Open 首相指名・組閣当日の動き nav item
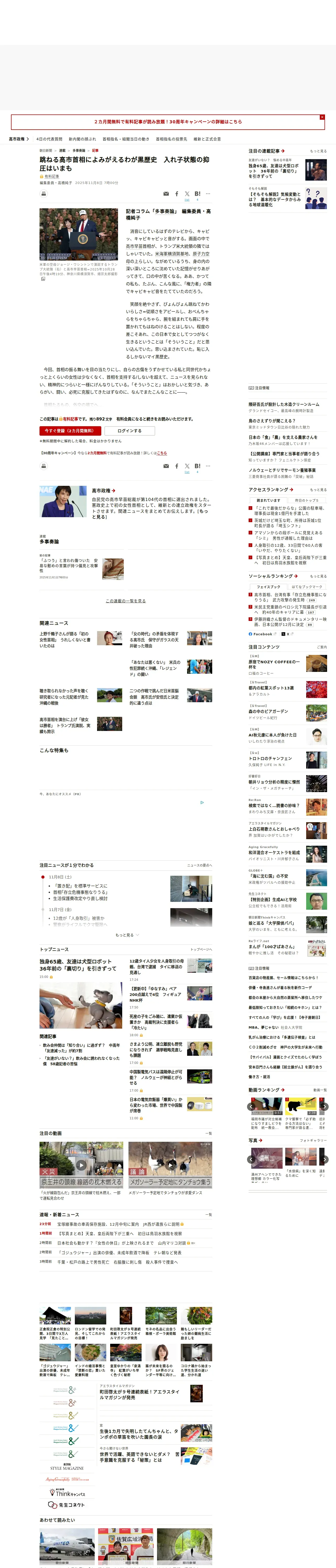This screenshot has height=1568, width=336. (x=126, y=139)
